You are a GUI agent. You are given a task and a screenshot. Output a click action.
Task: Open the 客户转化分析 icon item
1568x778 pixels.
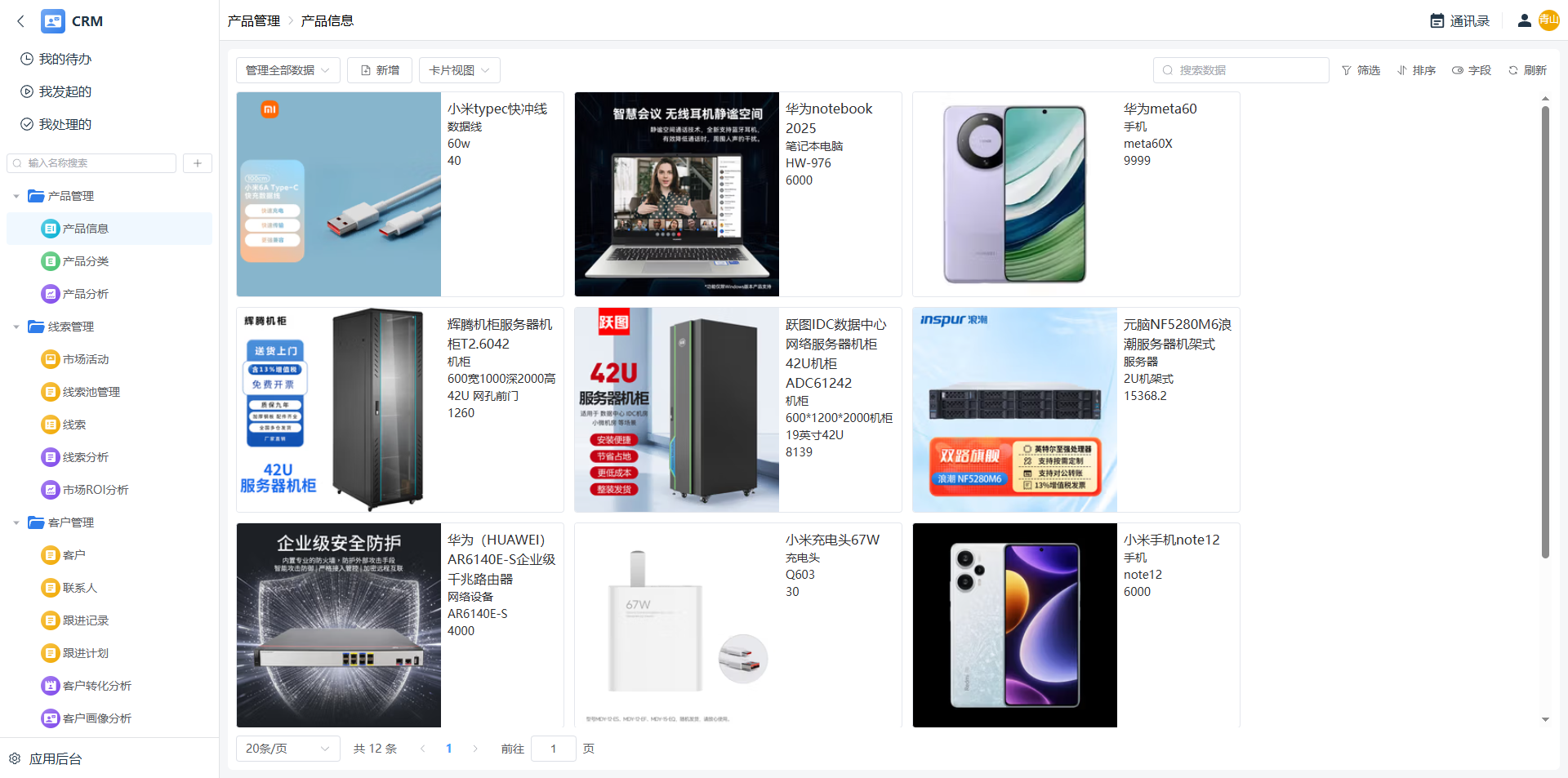tap(50, 686)
